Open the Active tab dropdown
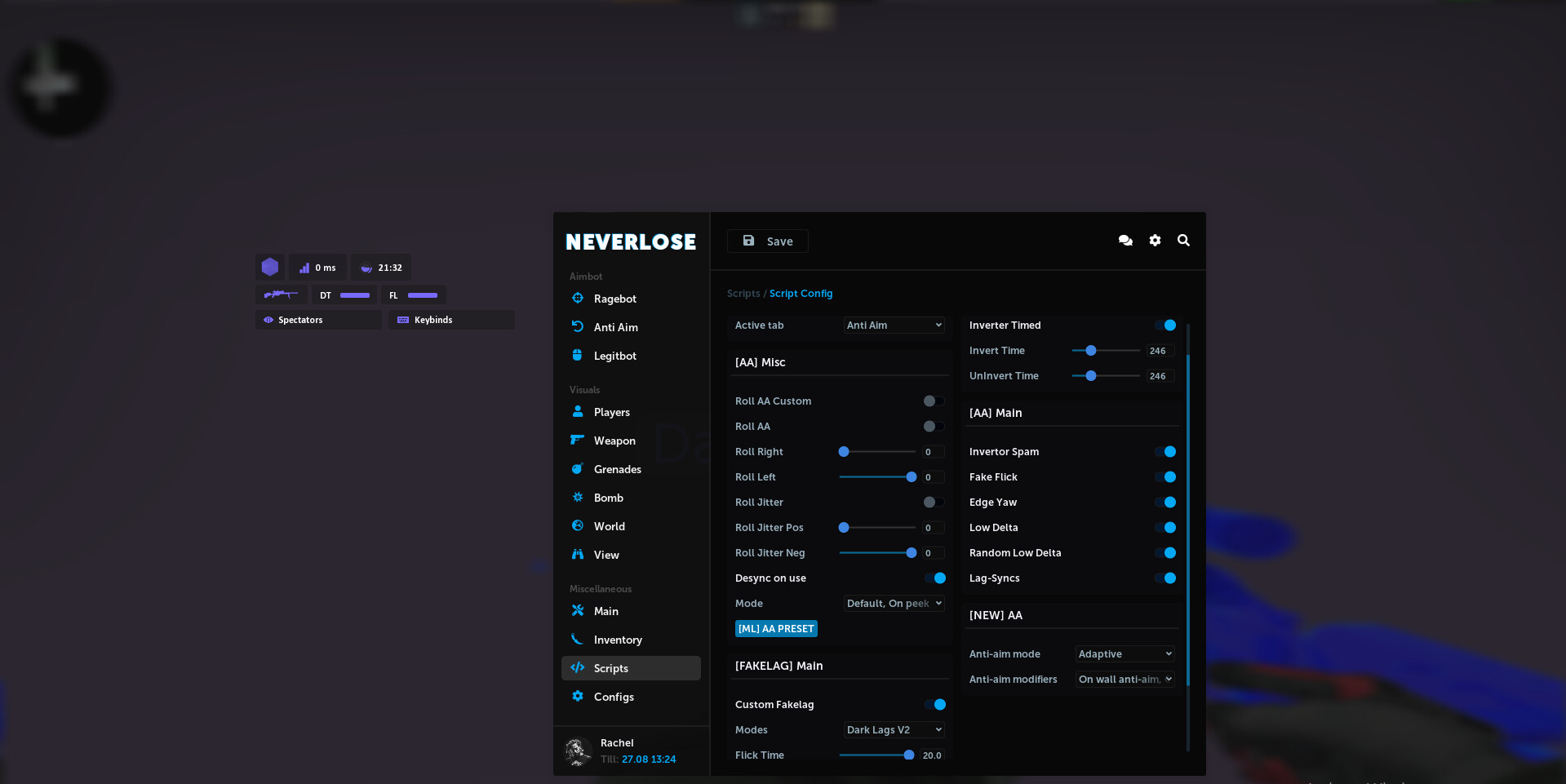 click(894, 325)
